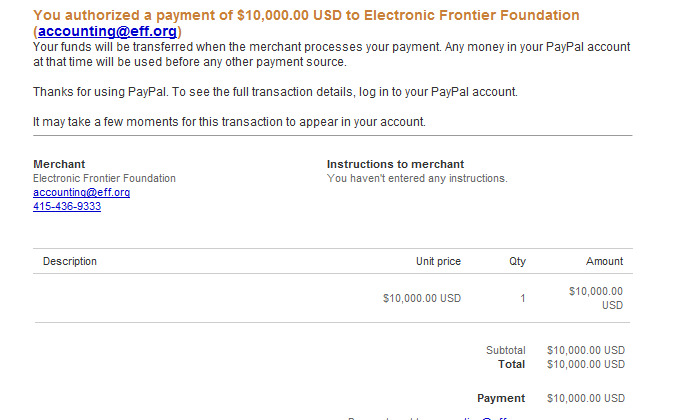Viewport: 684px width, 420px height.
Task: Open the accounting@eff.org link in the orange heading
Action: [107, 31]
